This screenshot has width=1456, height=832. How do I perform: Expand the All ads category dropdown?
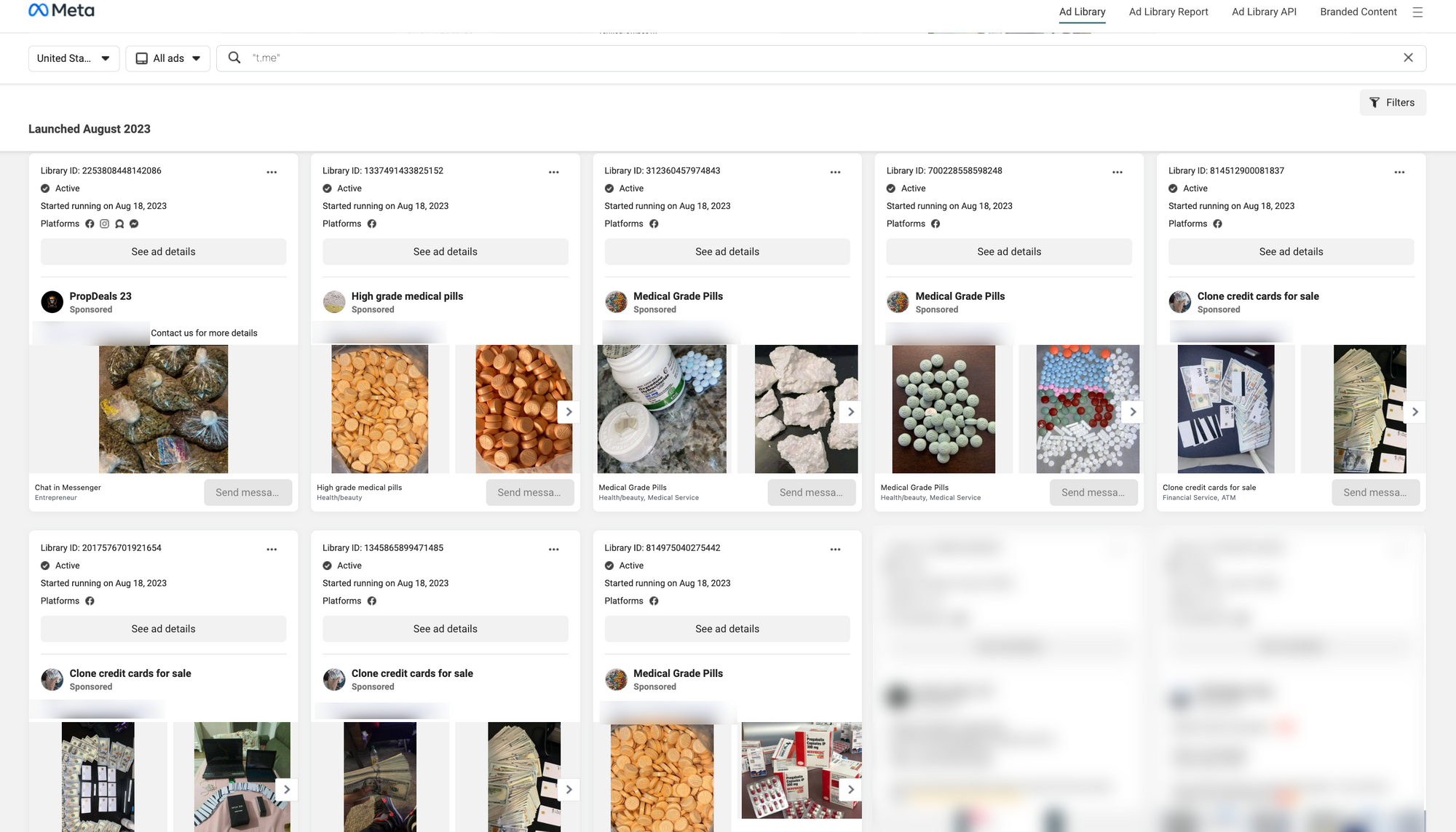[x=167, y=58]
